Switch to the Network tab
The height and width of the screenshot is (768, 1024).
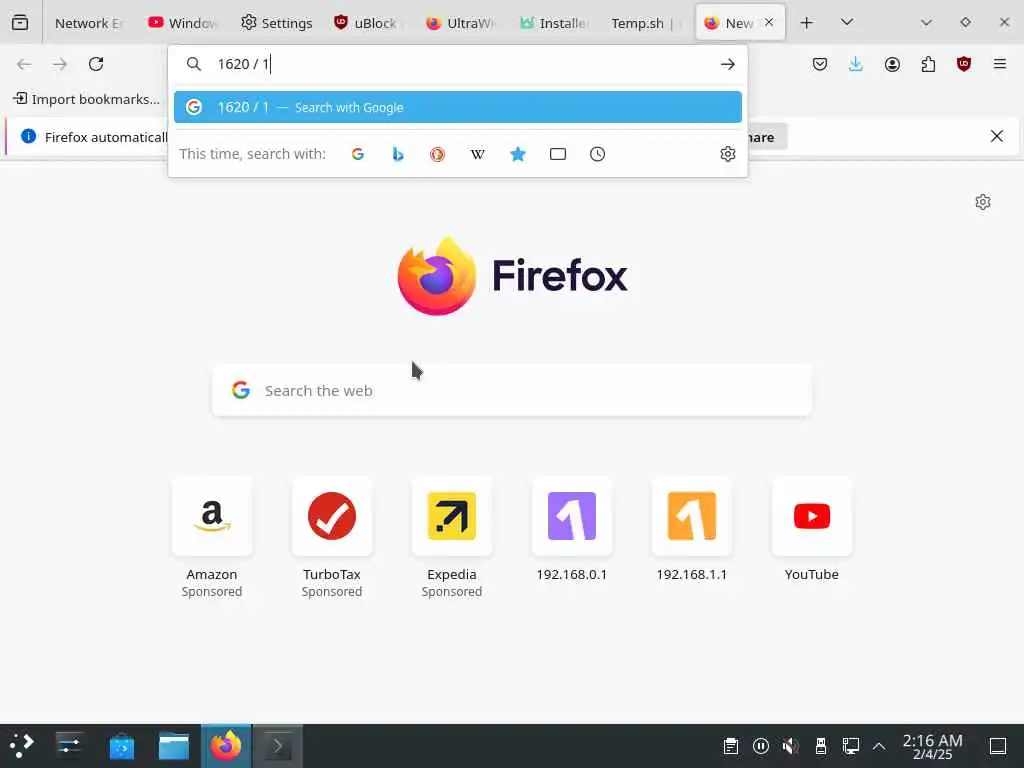click(88, 23)
